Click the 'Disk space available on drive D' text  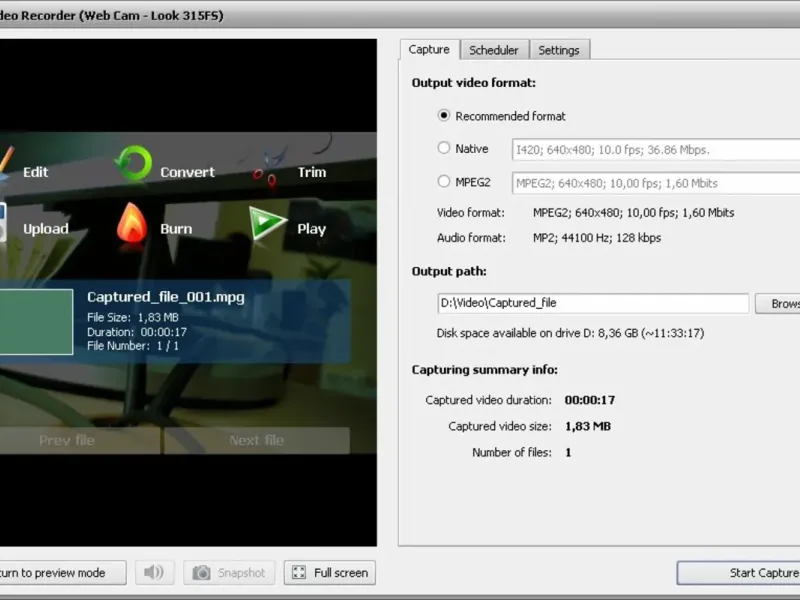pyautogui.click(x=570, y=333)
